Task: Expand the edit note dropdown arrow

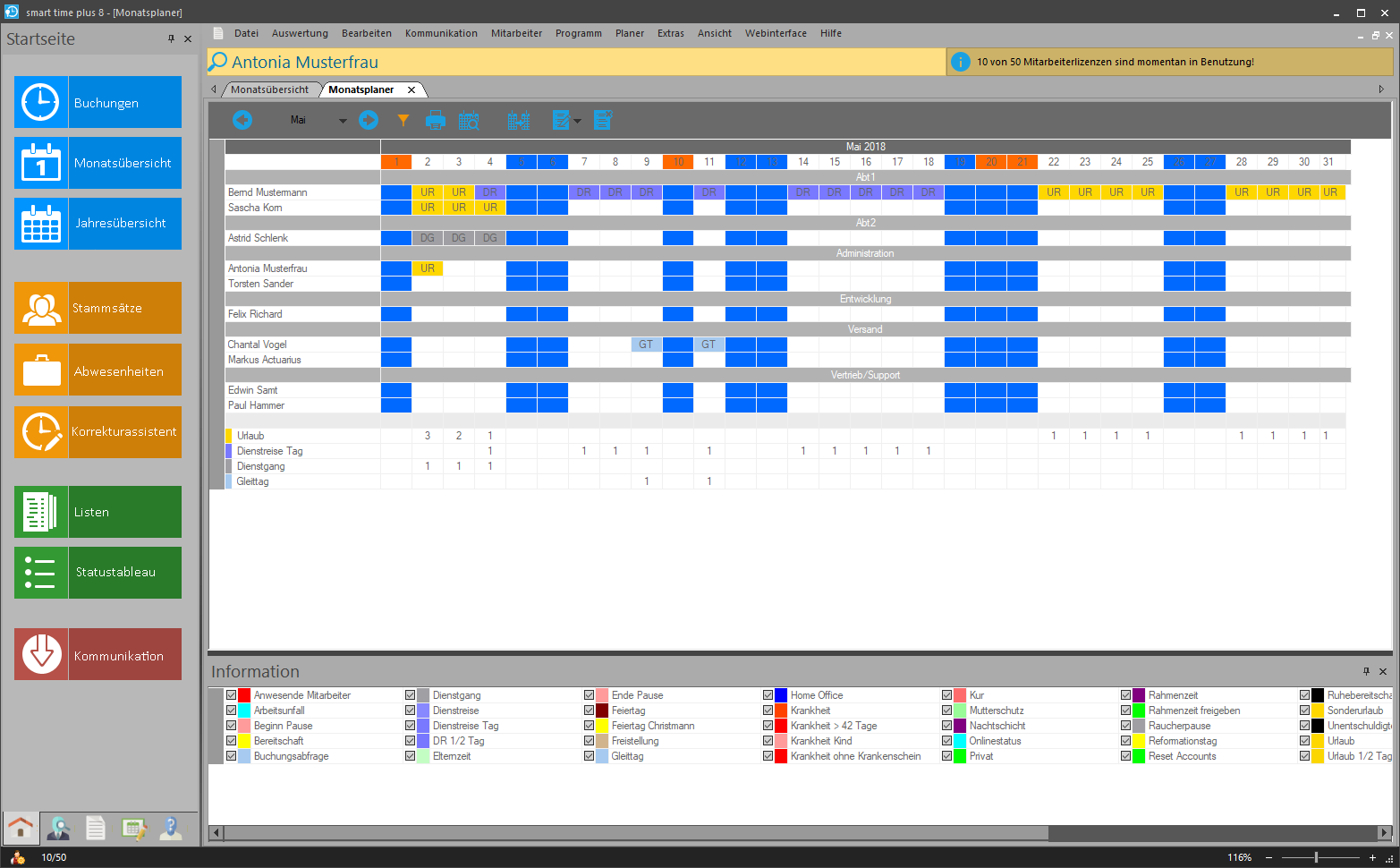Action: click(x=577, y=121)
